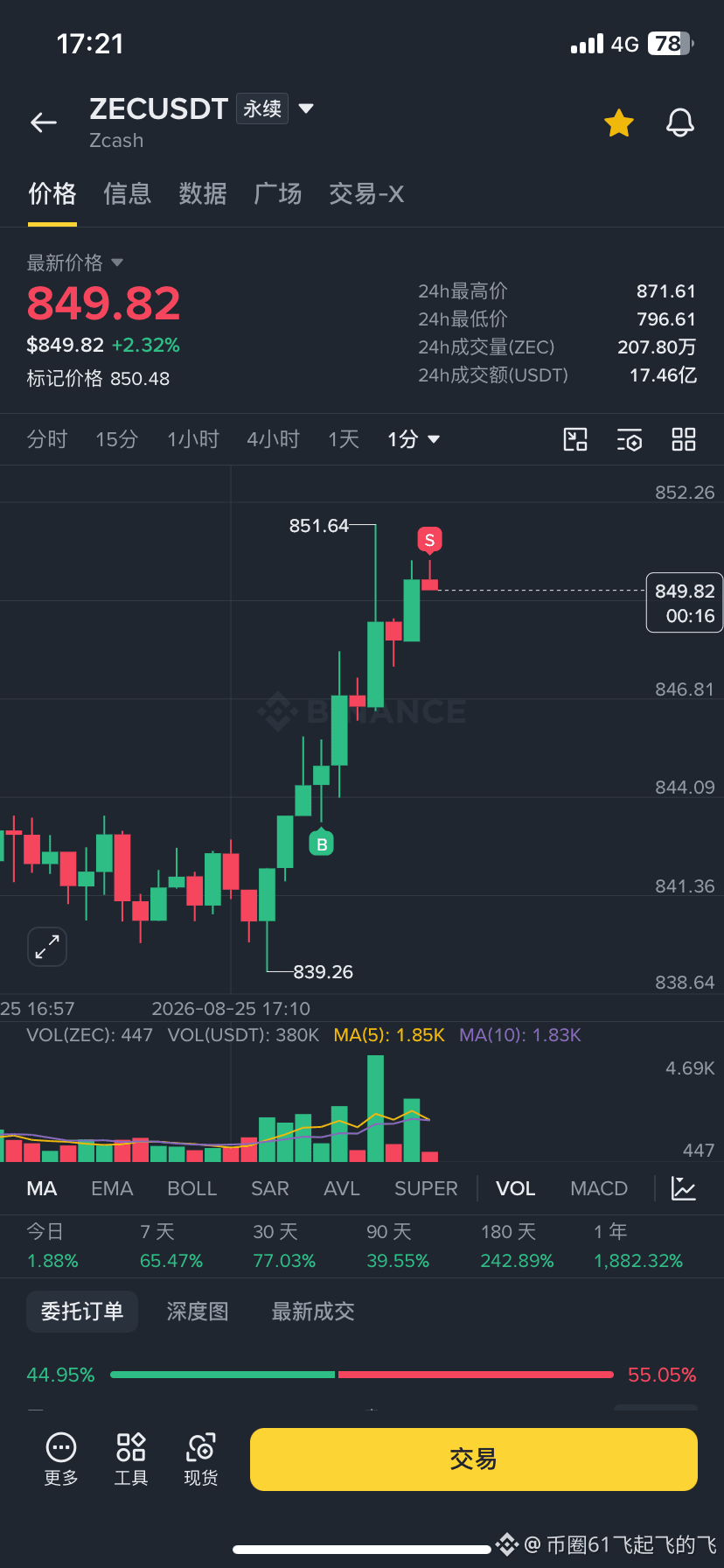Toggle the MA indicator
The image size is (724, 1568).
(42, 1188)
